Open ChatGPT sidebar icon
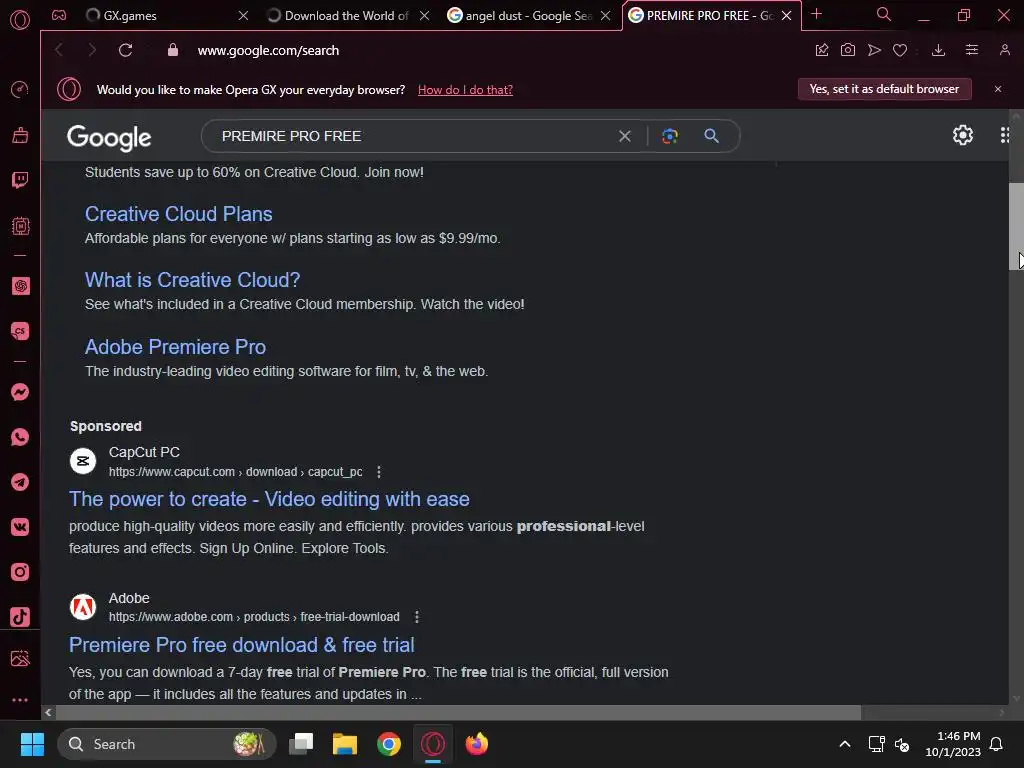1024x768 pixels. 20,286
